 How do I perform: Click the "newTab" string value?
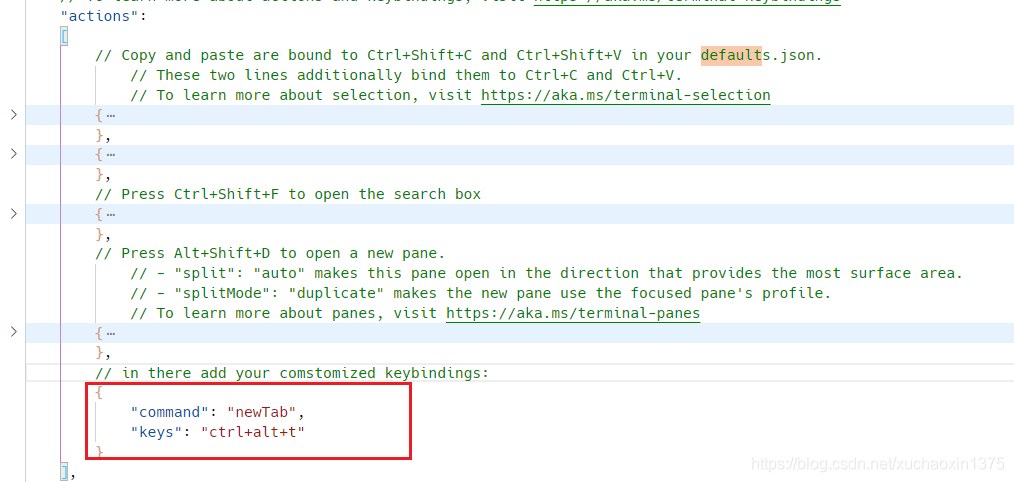[x=261, y=411]
